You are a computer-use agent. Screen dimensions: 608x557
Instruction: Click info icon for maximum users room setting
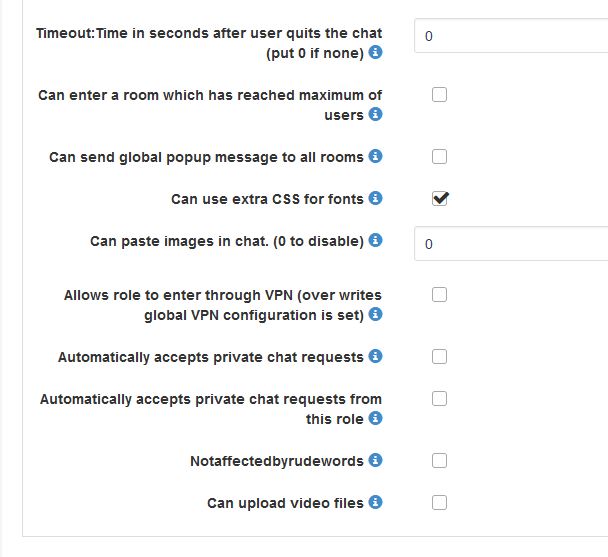[x=375, y=115]
